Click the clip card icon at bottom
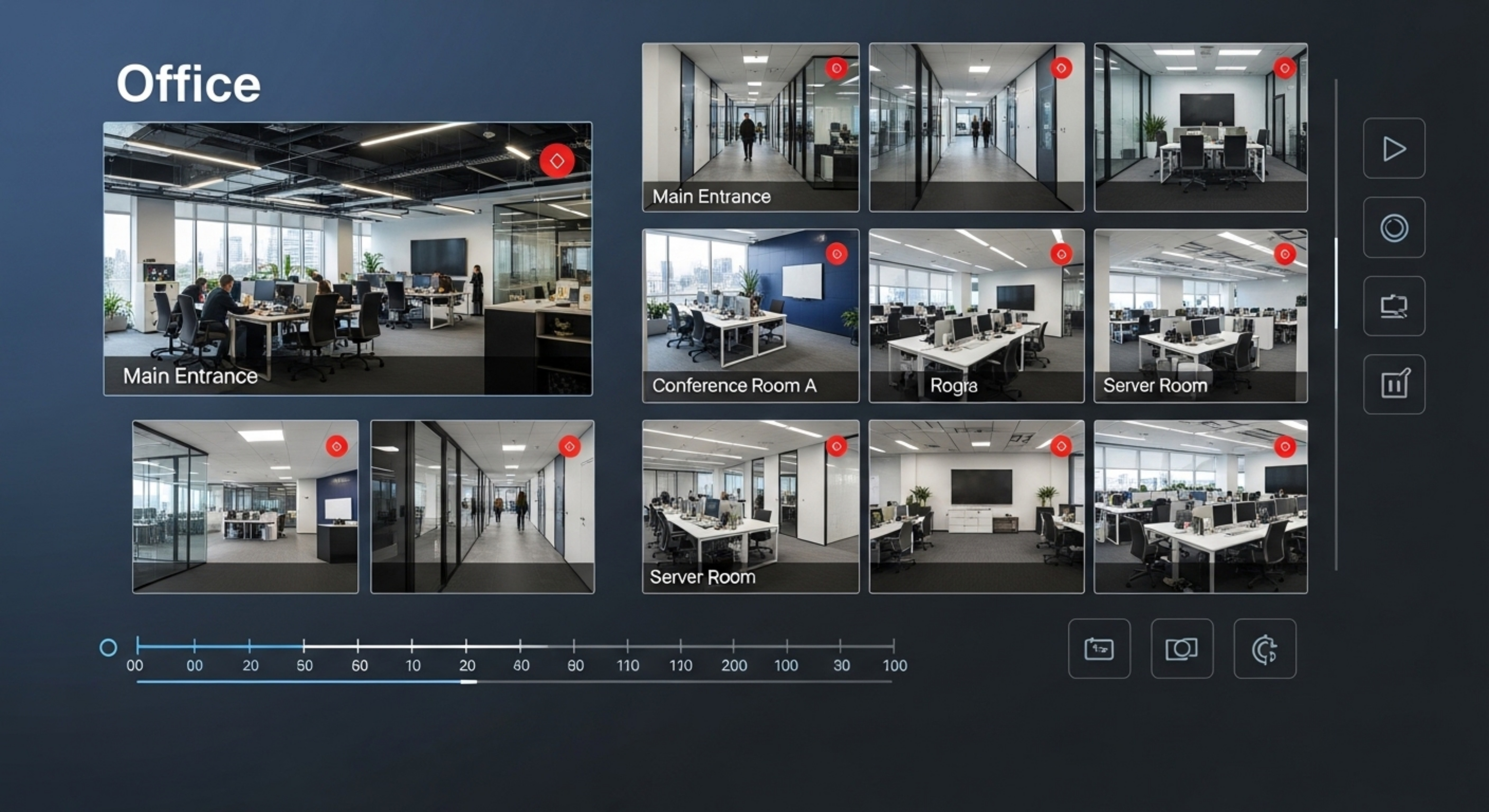This screenshot has width=1489, height=812. pos(1099,648)
